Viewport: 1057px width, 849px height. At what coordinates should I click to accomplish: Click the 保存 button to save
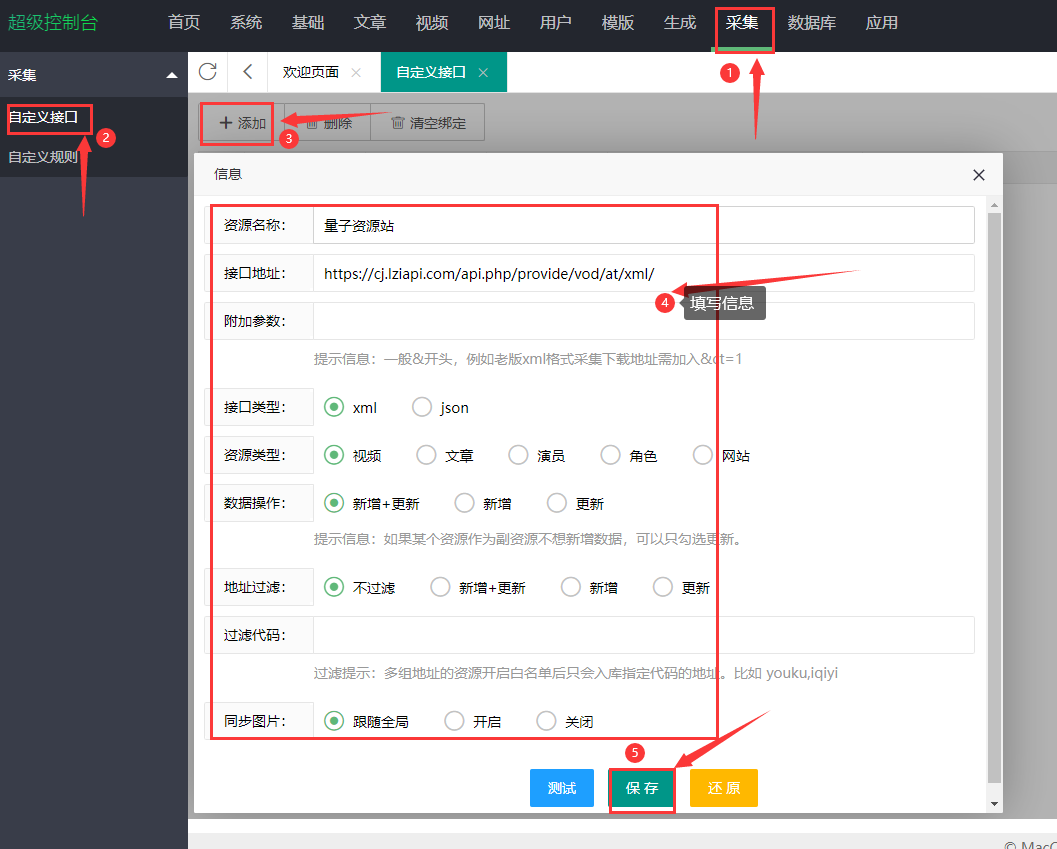point(641,788)
